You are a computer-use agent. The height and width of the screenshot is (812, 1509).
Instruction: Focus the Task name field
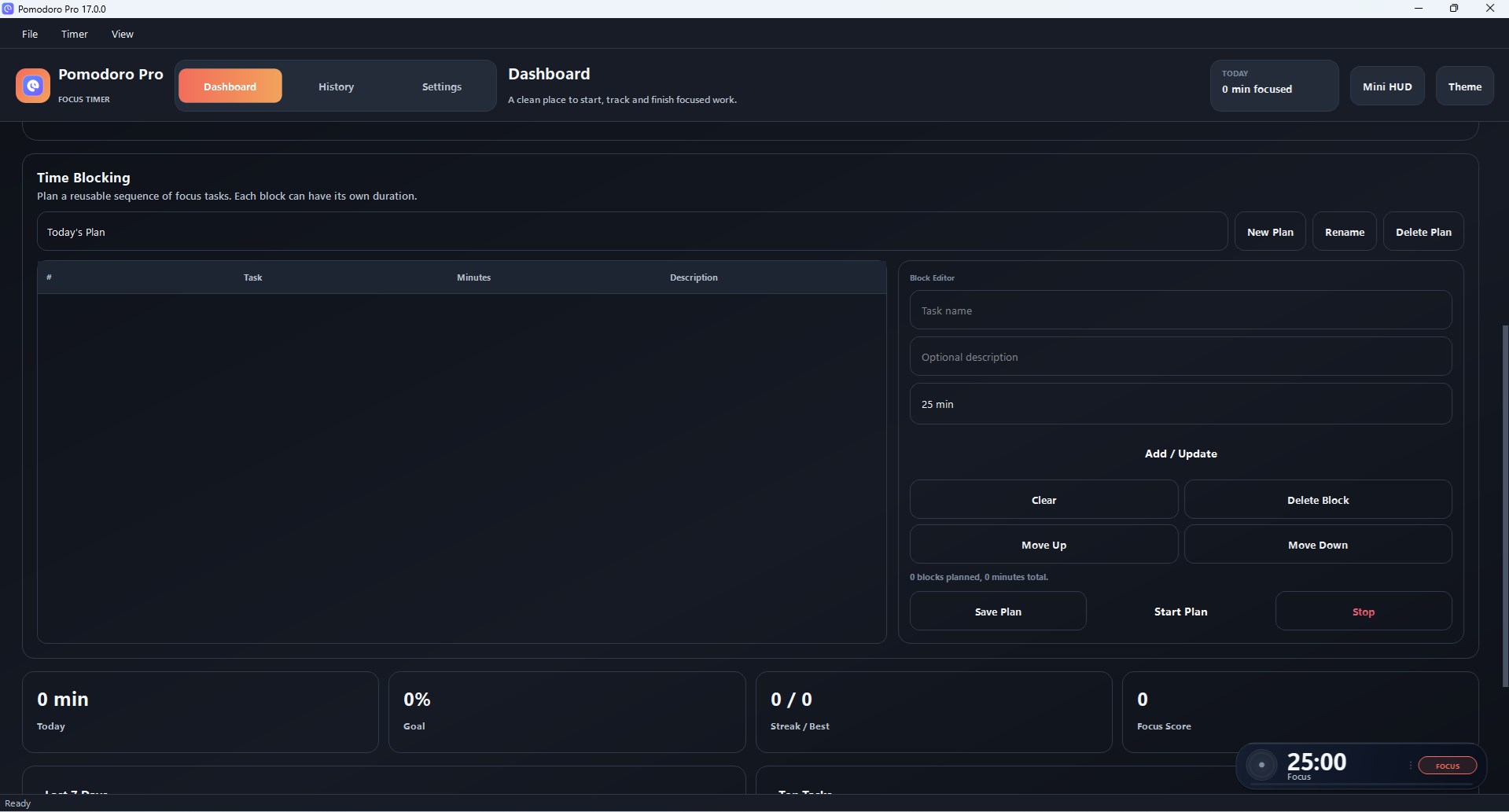[x=1180, y=310]
